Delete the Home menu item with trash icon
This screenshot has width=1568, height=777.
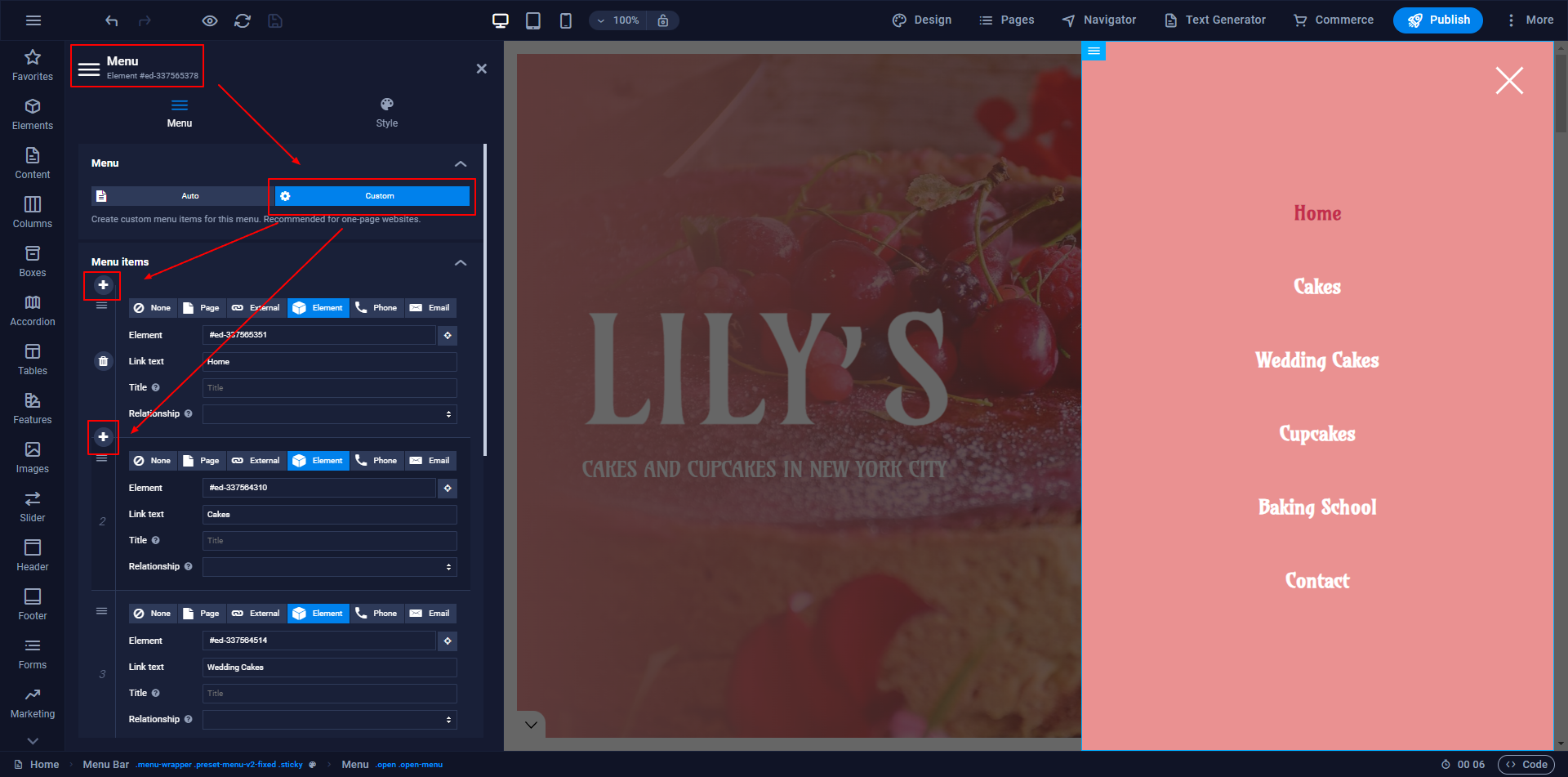click(103, 361)
